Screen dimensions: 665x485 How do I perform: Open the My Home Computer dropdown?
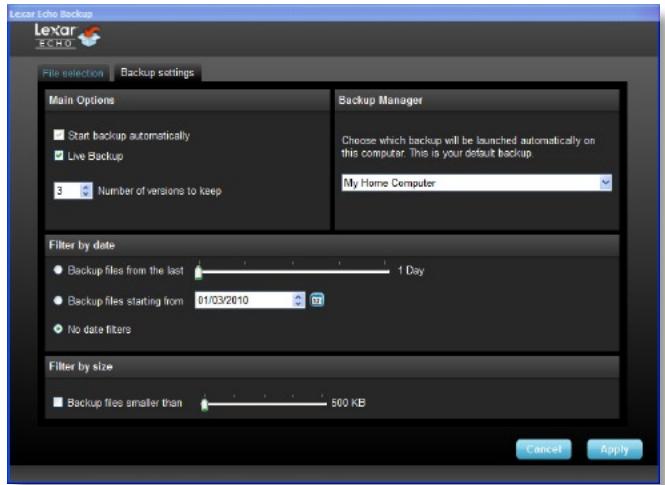pyautogui.click(x=477, y=183)
